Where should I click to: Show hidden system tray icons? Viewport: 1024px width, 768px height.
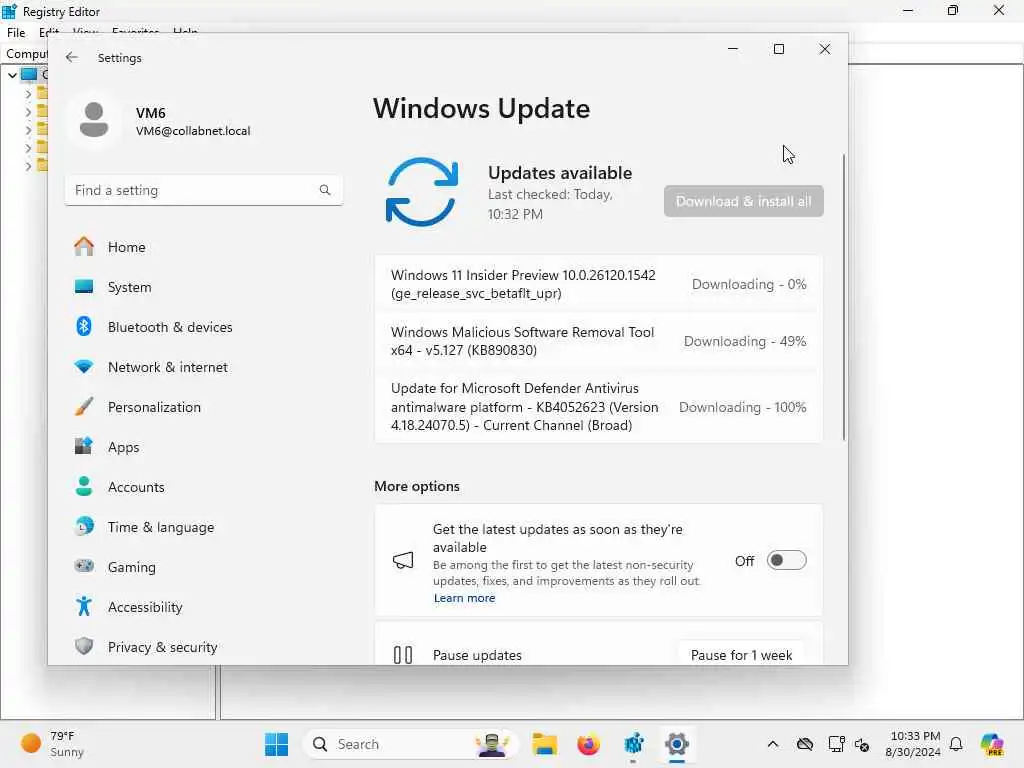click(773, 744)
